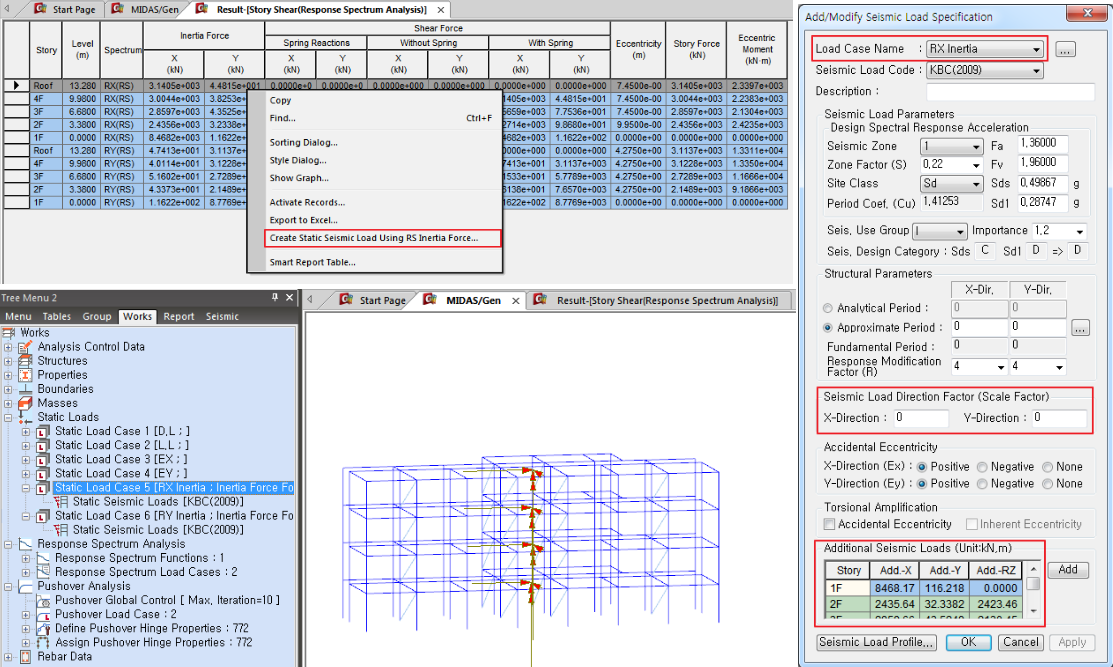Click Add button for Additional Seismic Loads
Screen dimensions: 1113x667
pyautogui.click(x=1068, y=570)
